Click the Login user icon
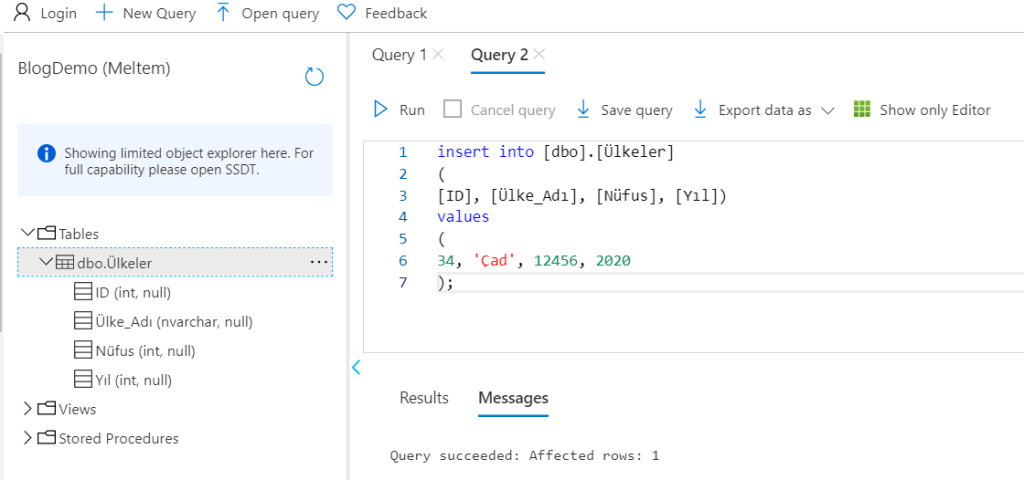 (21, 13)
